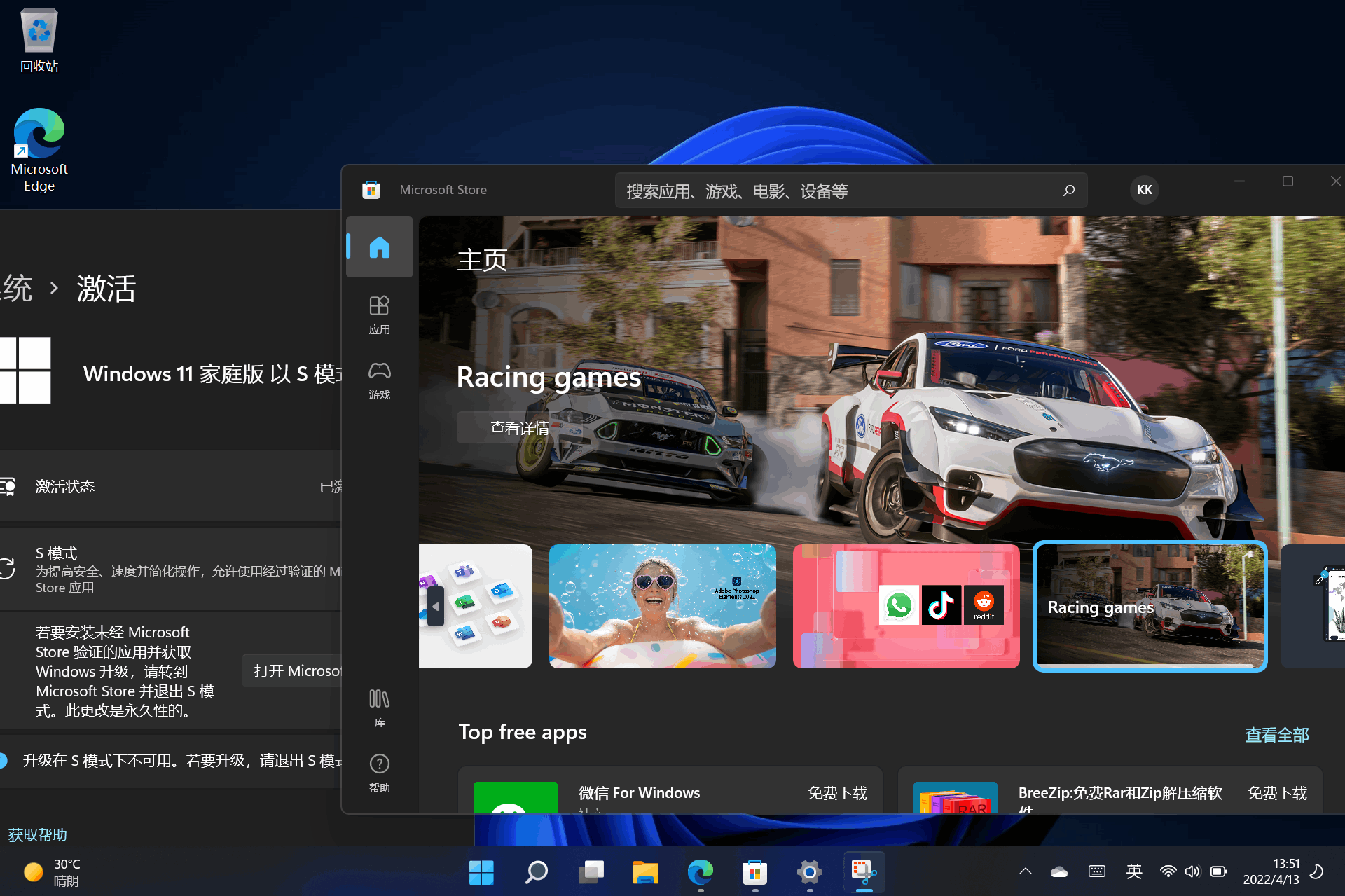Focus the Store search box
This screenshot has height=896, width=1345.
(x=851, y=191)
